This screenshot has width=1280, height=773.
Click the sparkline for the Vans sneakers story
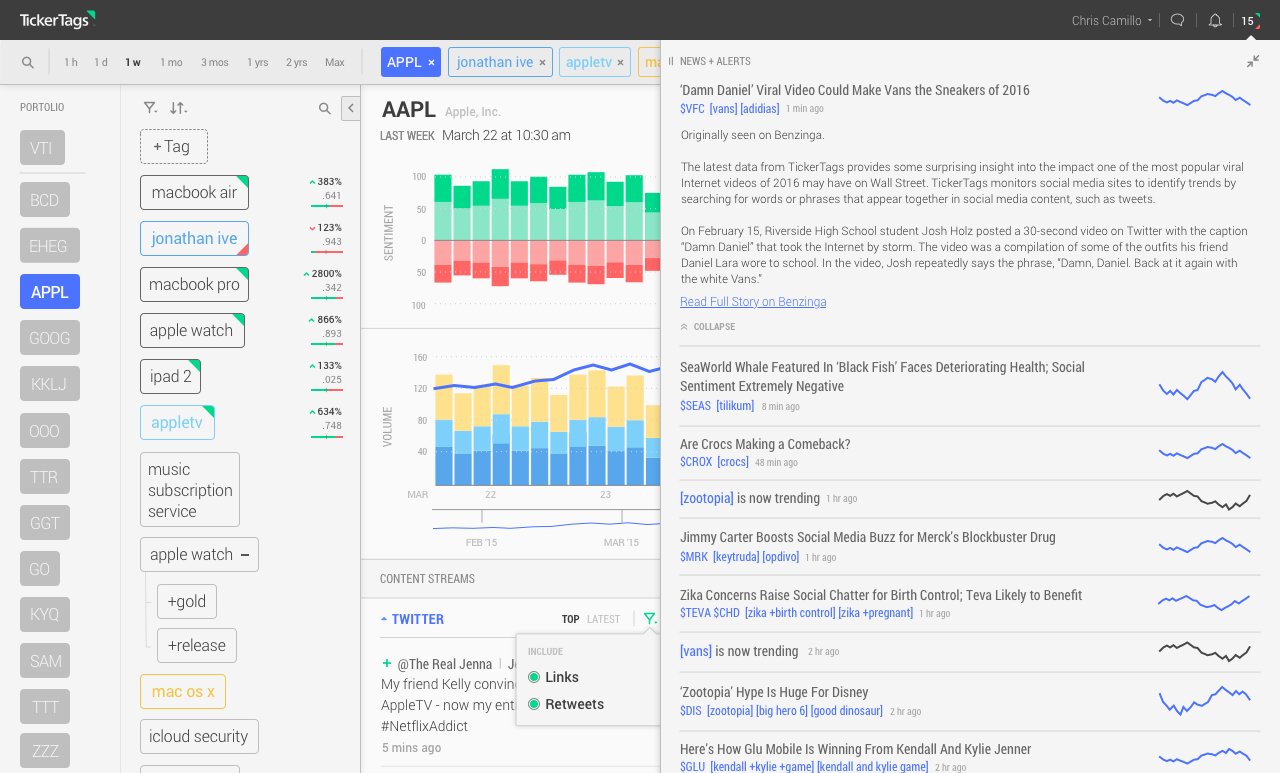(x=1204, y=98)
